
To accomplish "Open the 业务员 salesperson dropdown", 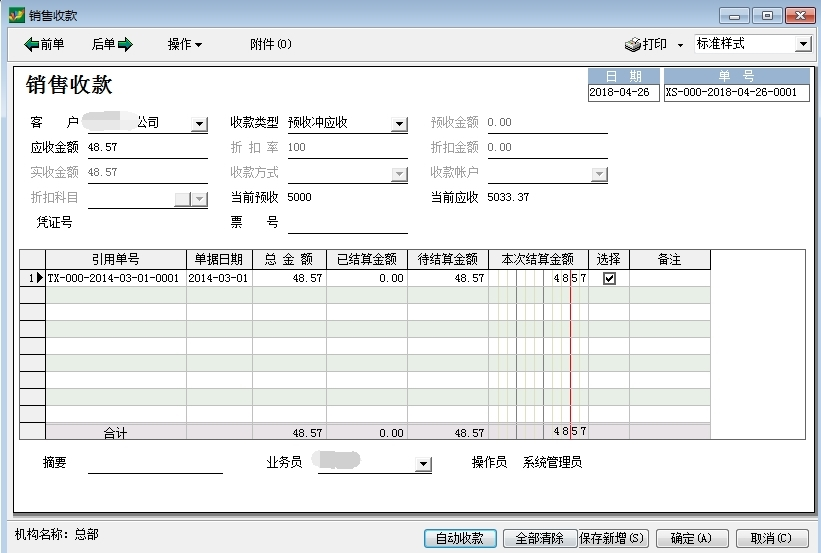I will (x=424, y=464).
